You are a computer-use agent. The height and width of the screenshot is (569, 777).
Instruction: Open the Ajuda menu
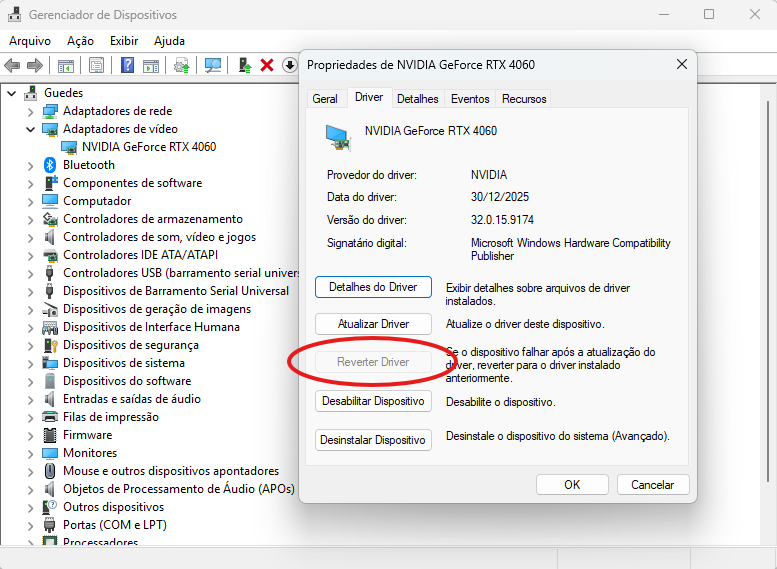(x=169, y=41)
